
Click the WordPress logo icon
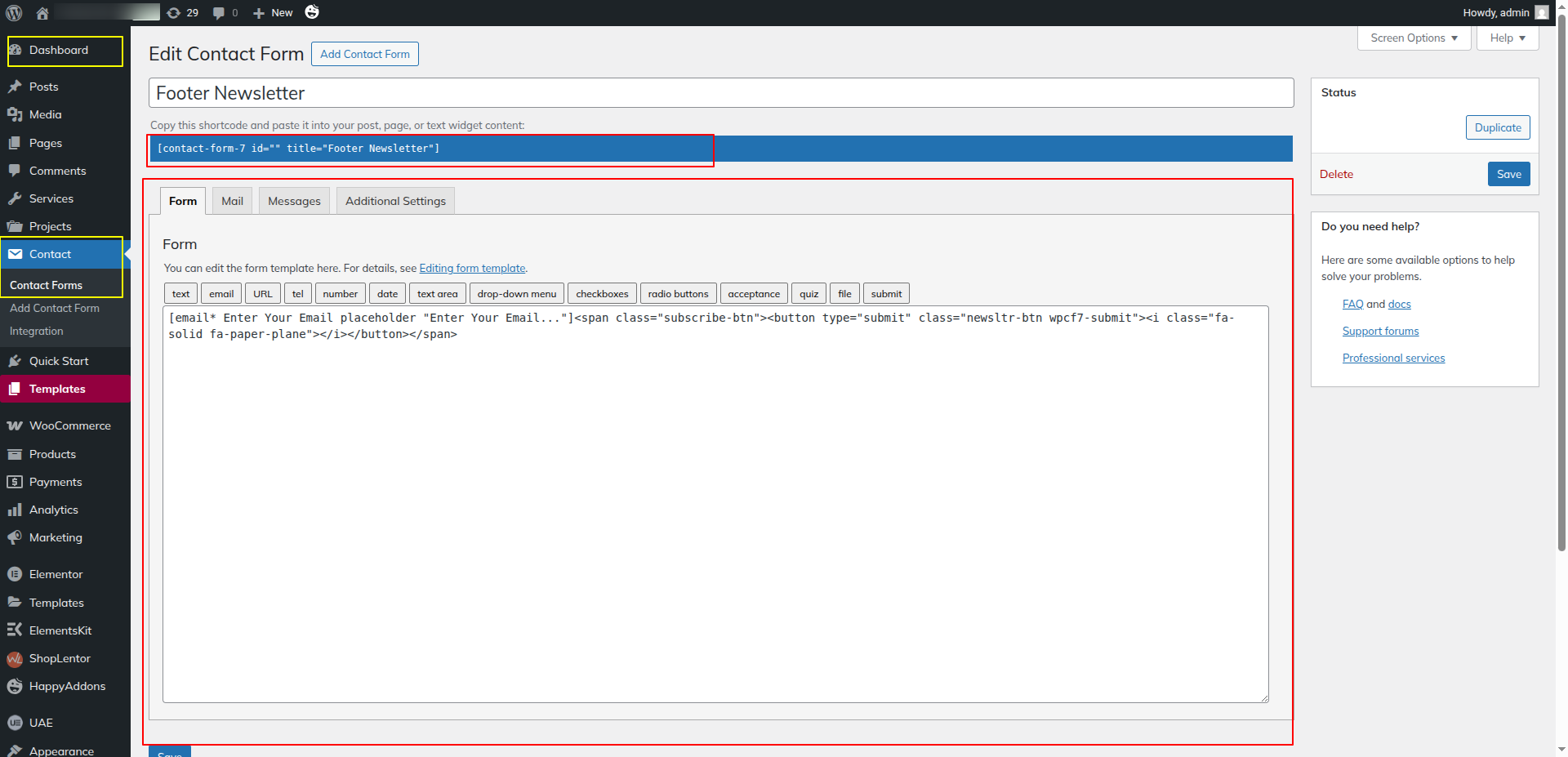pos(14,13)
